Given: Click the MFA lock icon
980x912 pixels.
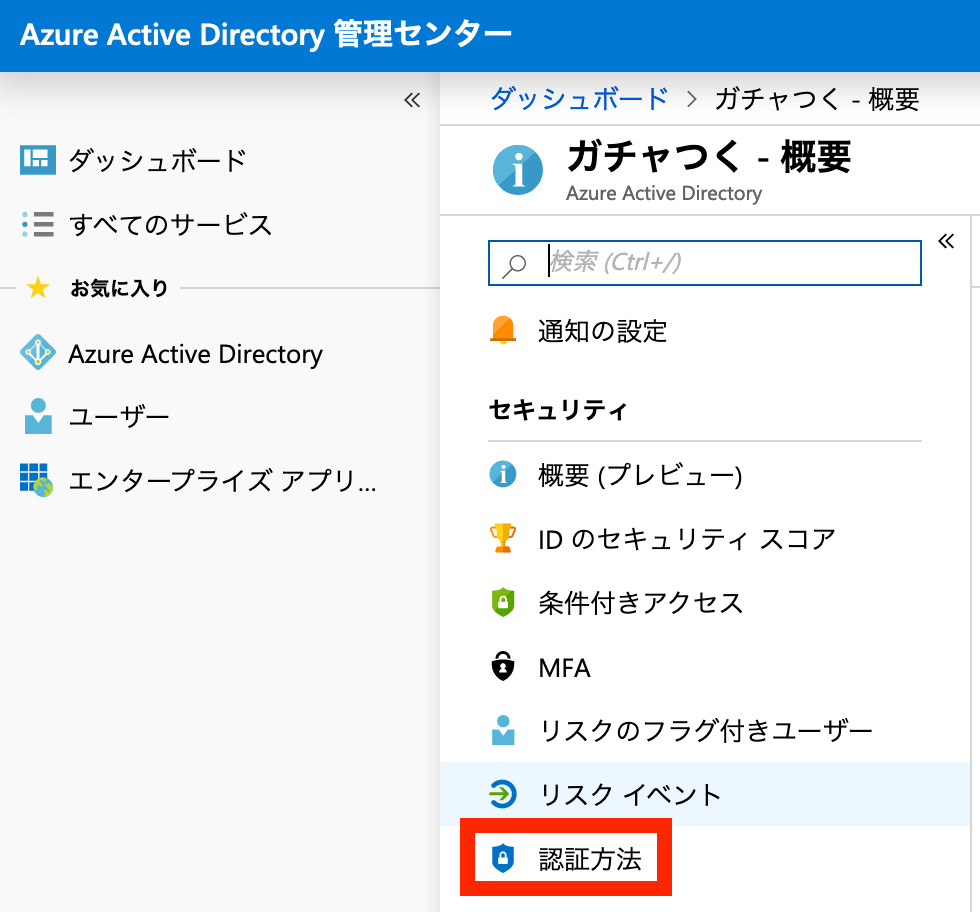Looking at the screenshot, I should click(502, 666).
